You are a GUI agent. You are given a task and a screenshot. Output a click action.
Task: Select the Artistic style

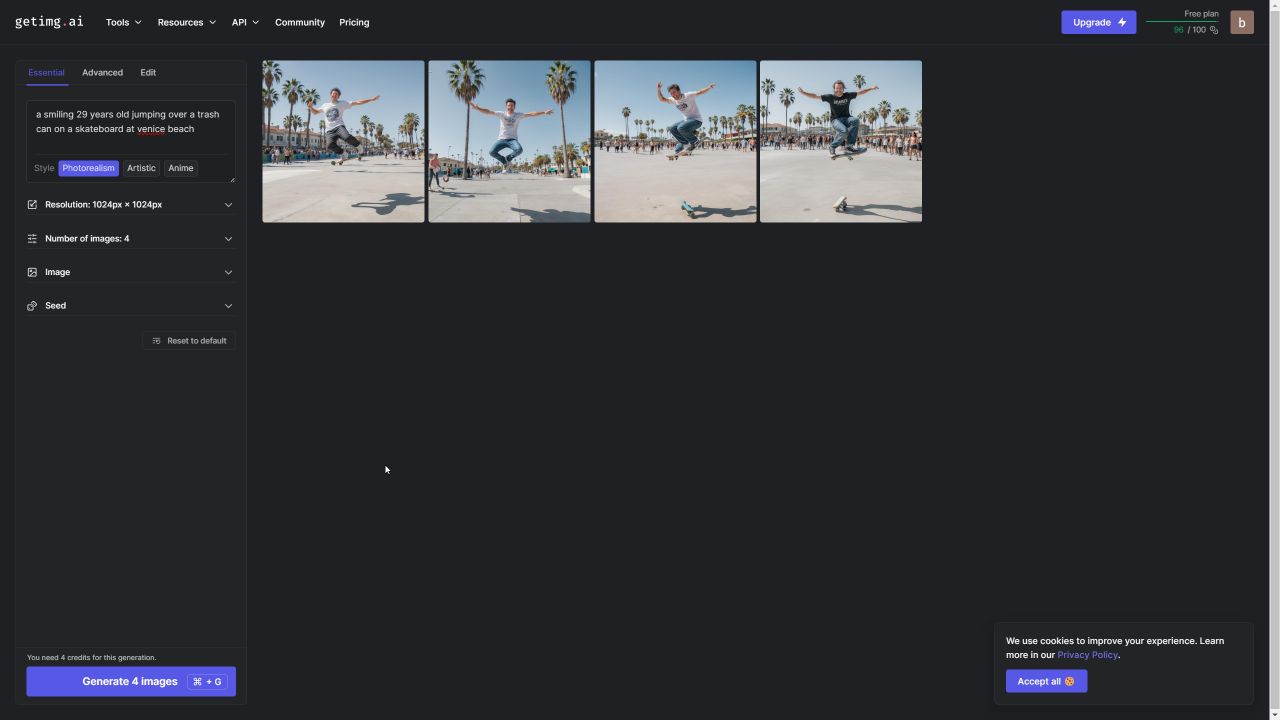click(141, 168)
